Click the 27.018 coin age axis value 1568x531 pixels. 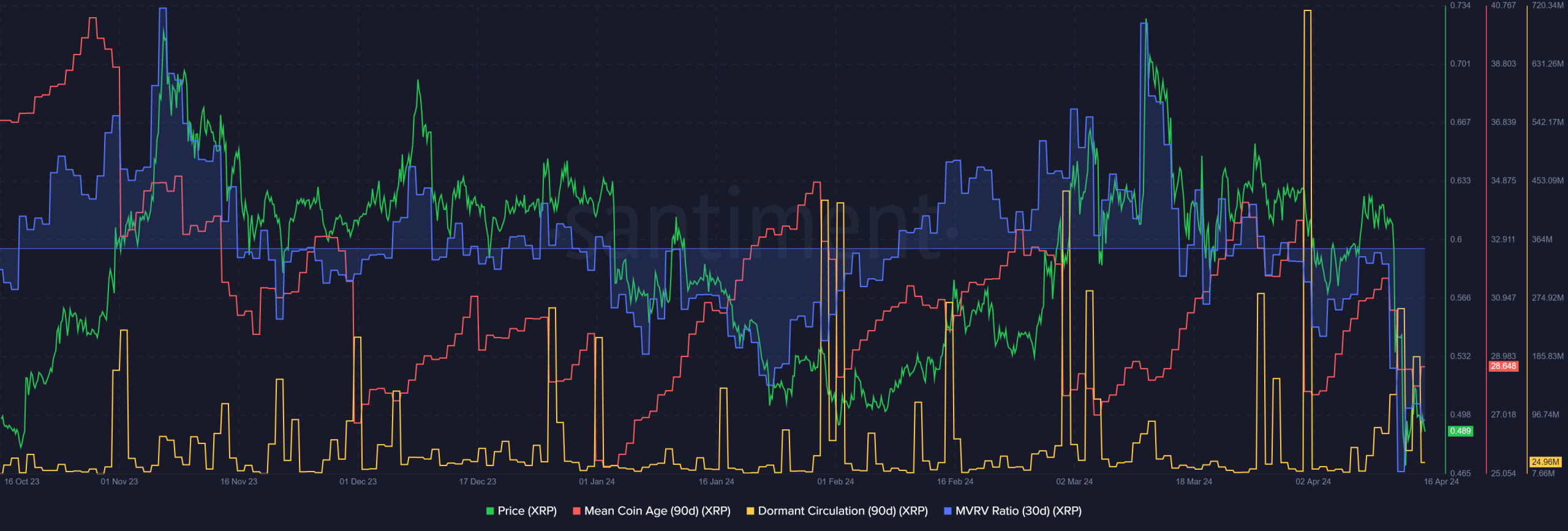(1503, 415)
